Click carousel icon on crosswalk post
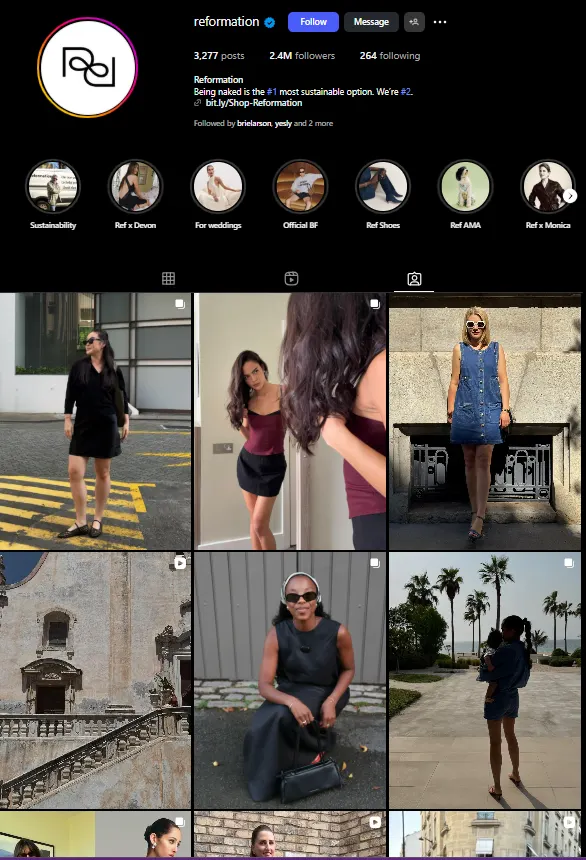This screenshot has height=860, width=586. pyautogui.click(x=179, y=304)
